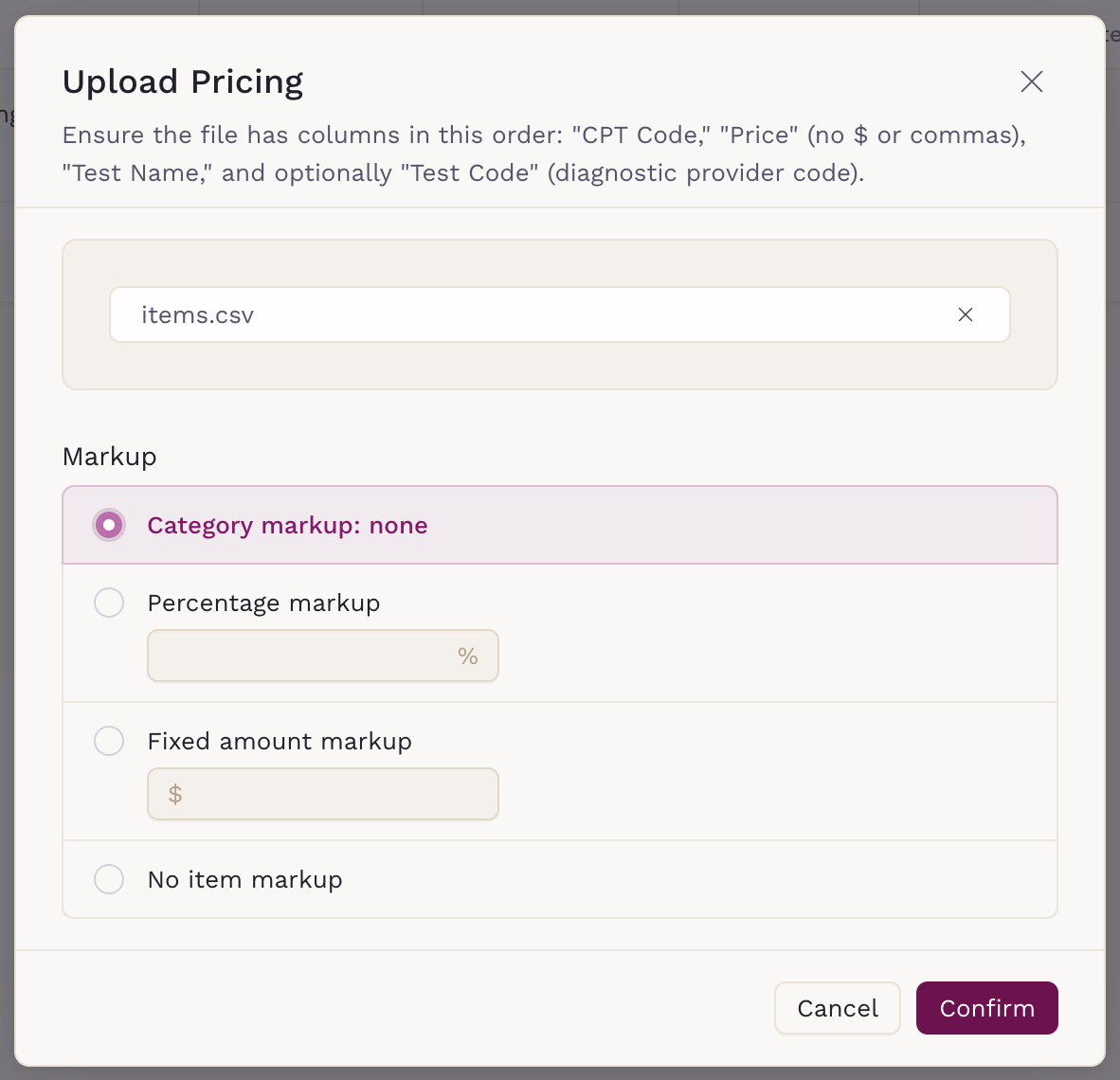Enable the Fixed amount markup radio option

coord(109,741)
